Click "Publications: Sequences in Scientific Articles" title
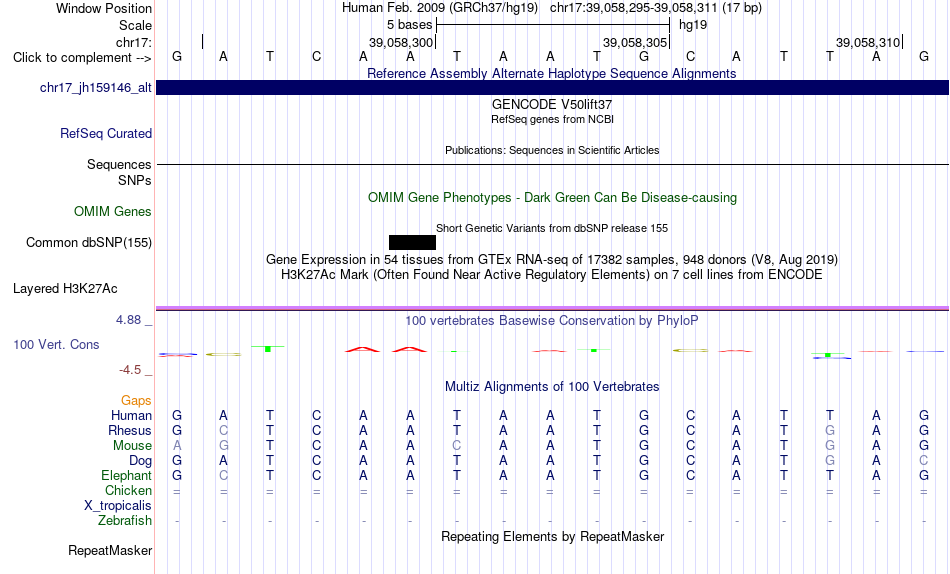This screenshot has height=574, width=950. pos(552,150)
